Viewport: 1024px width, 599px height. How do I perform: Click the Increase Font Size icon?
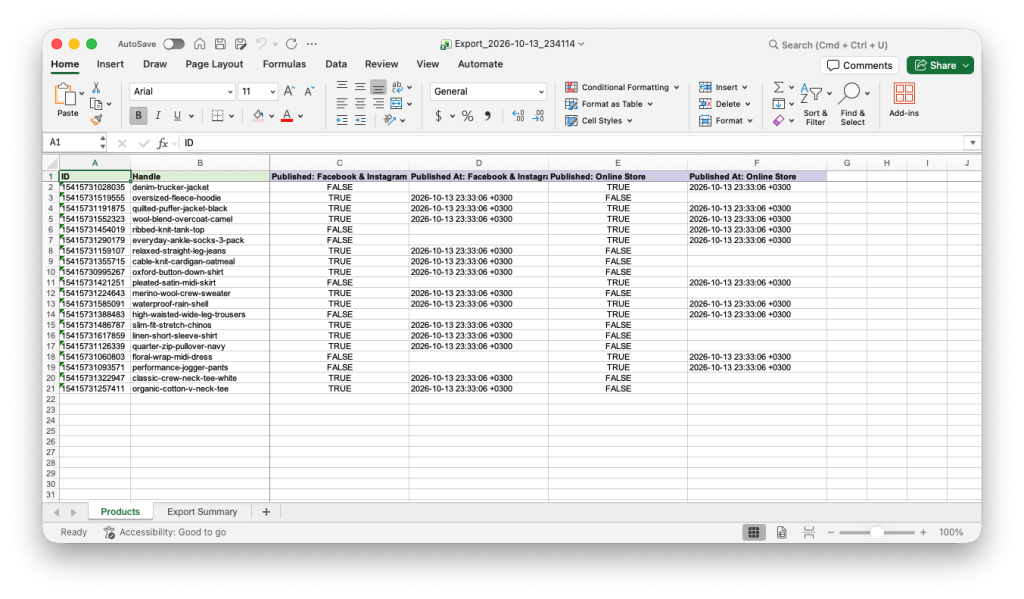289,91
